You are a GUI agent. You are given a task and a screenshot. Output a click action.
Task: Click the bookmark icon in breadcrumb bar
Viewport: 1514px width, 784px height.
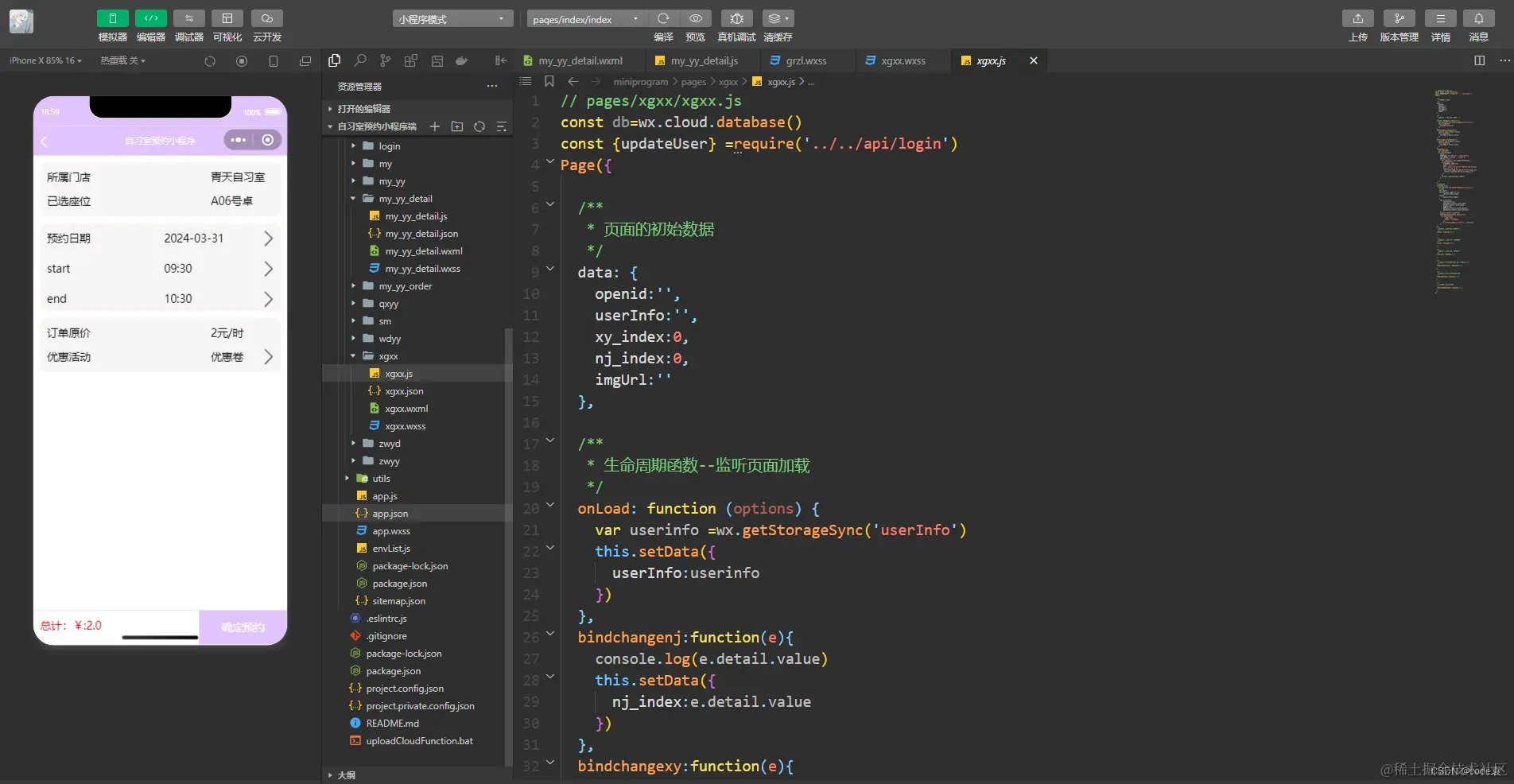[549, 82]
